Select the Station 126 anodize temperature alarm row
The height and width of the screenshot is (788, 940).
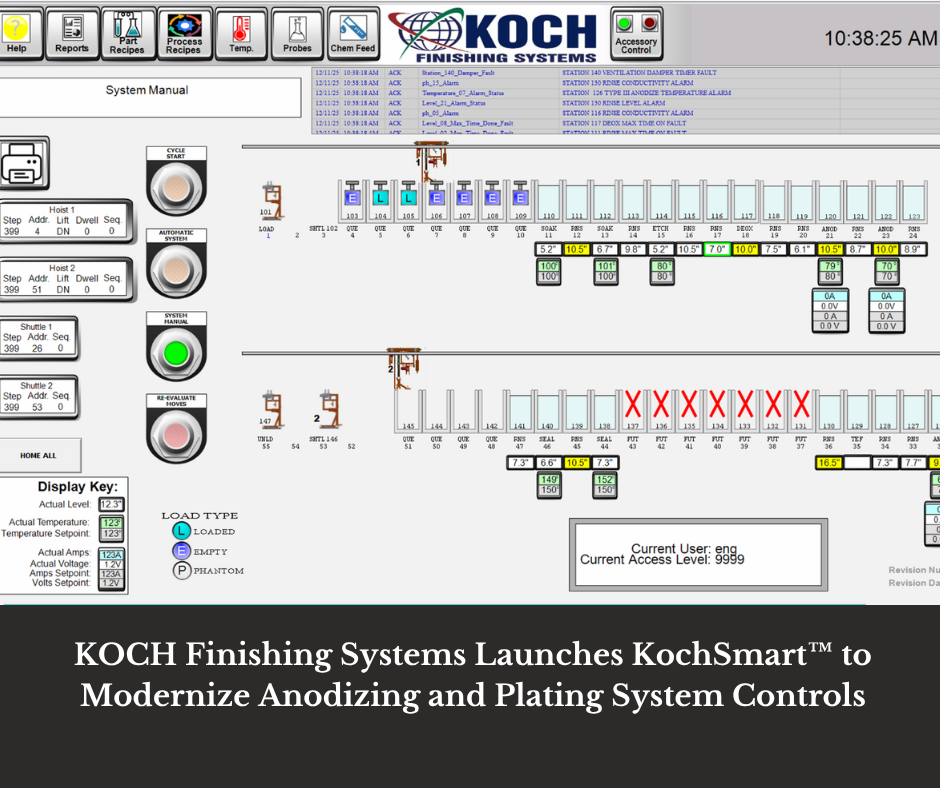[625, 93]
